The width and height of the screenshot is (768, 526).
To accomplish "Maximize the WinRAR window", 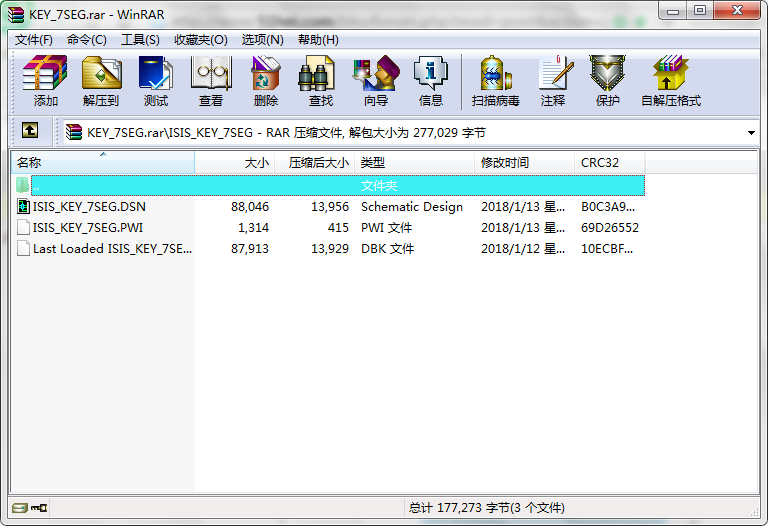I will click(x=699, y=11).
